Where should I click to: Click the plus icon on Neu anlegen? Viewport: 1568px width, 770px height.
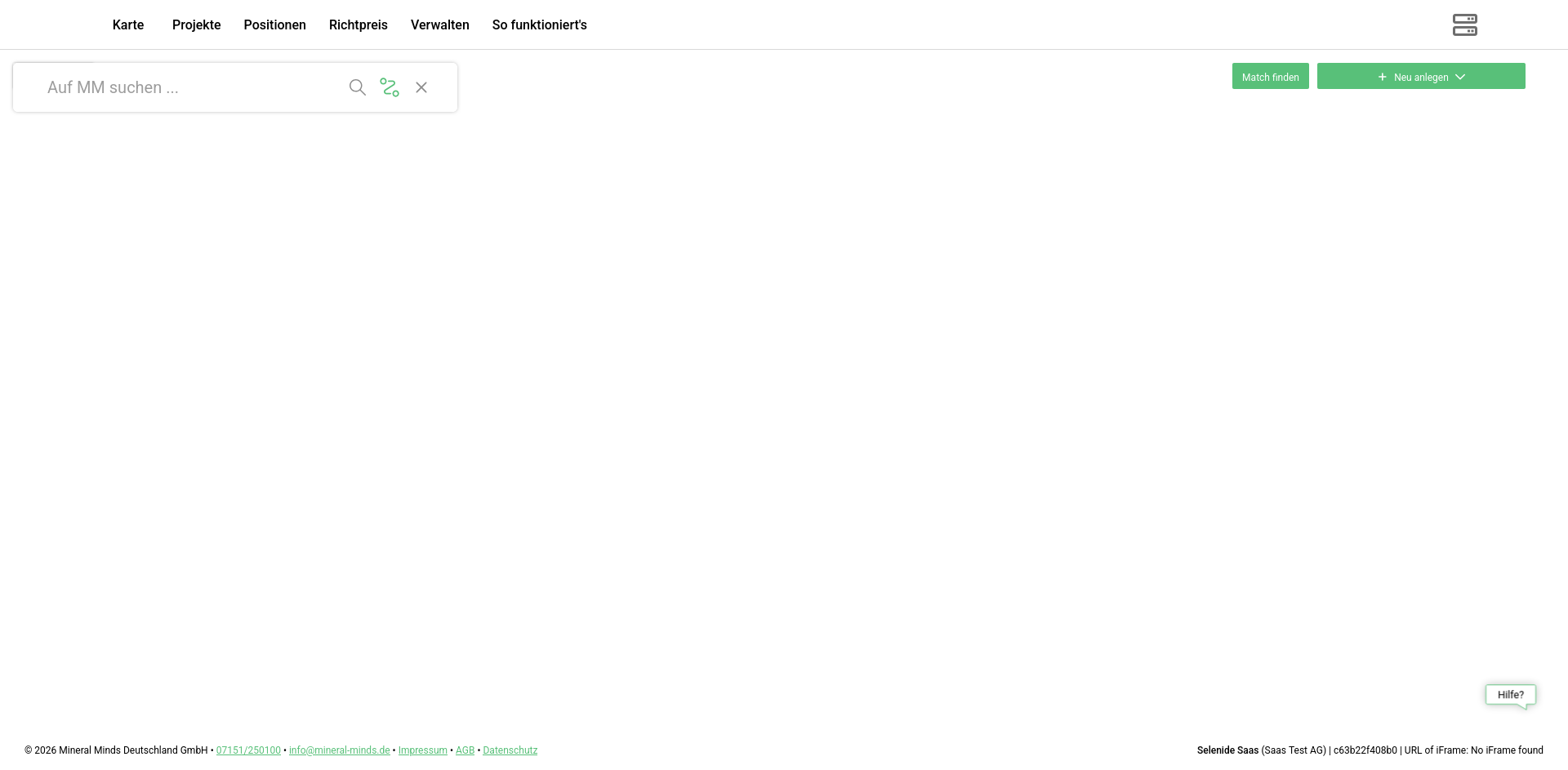click(1382, 77)
